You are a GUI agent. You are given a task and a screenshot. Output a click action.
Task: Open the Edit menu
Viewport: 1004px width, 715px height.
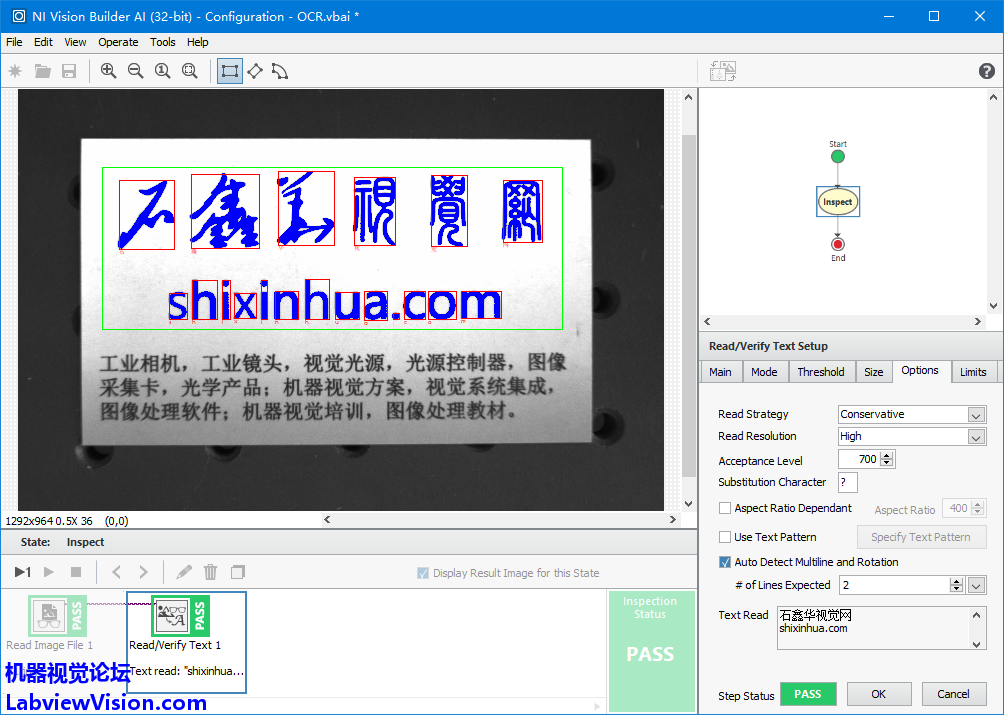pyautogui.click(x=44, y=42)
